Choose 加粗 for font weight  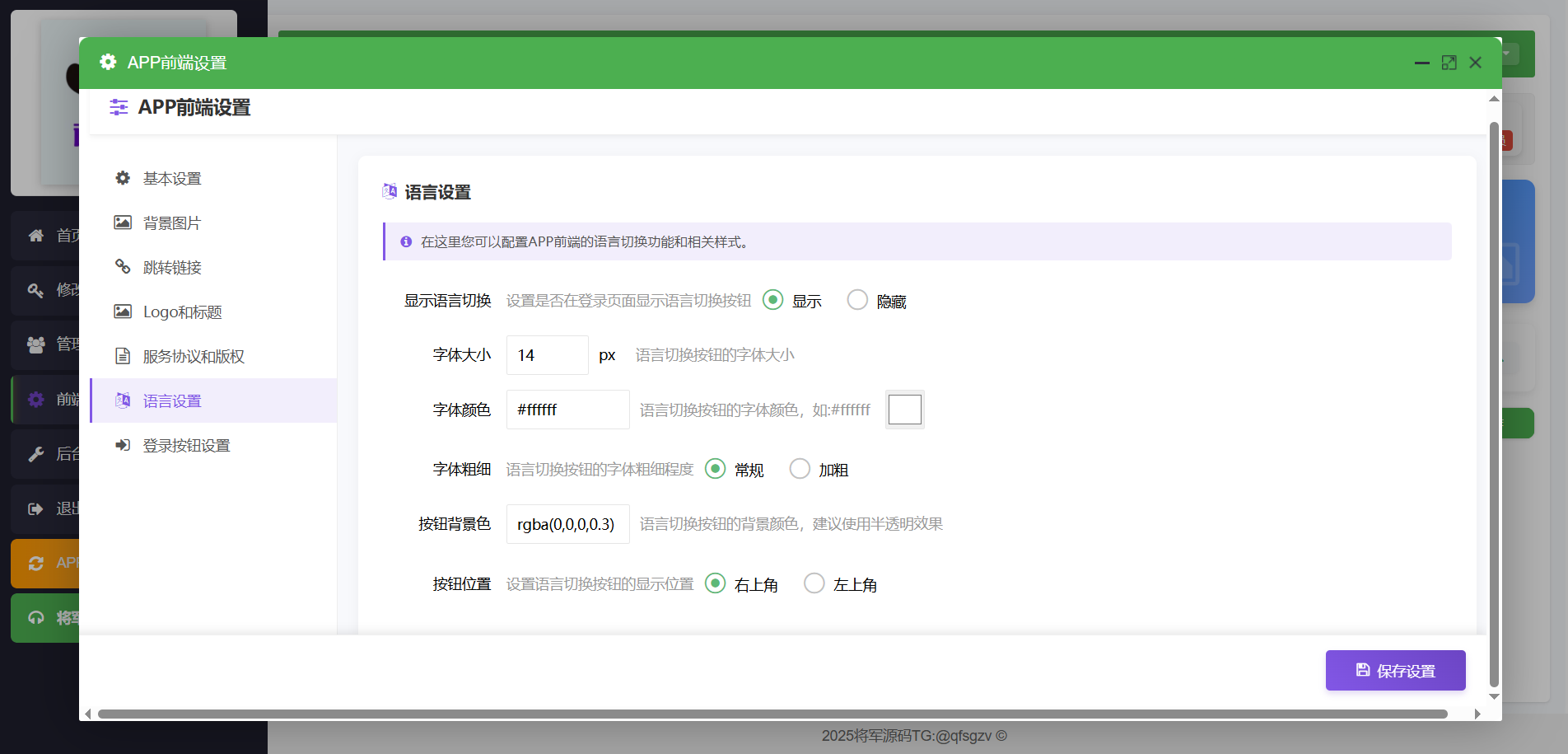800,469
